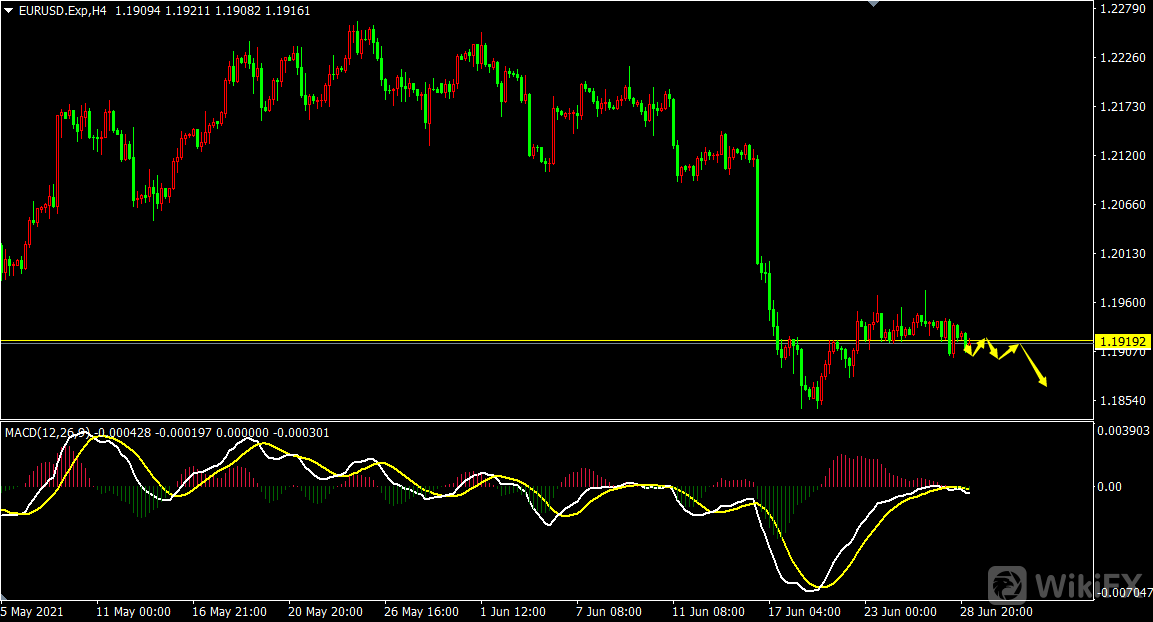The height and width of the screenshot is (622, 1153).
Task: Click the 1.22790 price scale label
Action: coord(1121,9)
